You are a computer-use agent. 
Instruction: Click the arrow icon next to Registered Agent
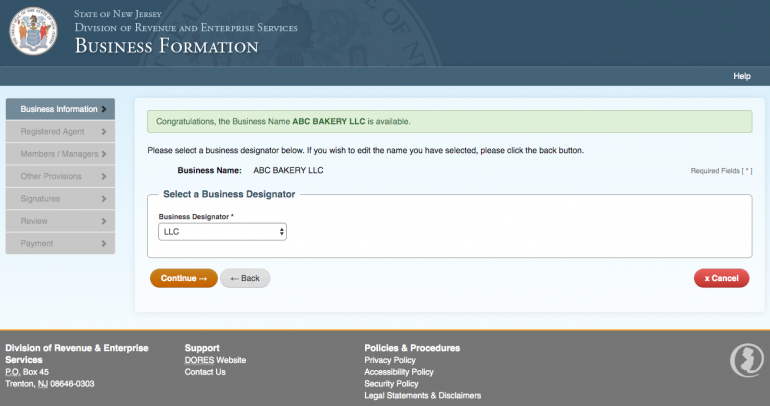click(104, 131)
